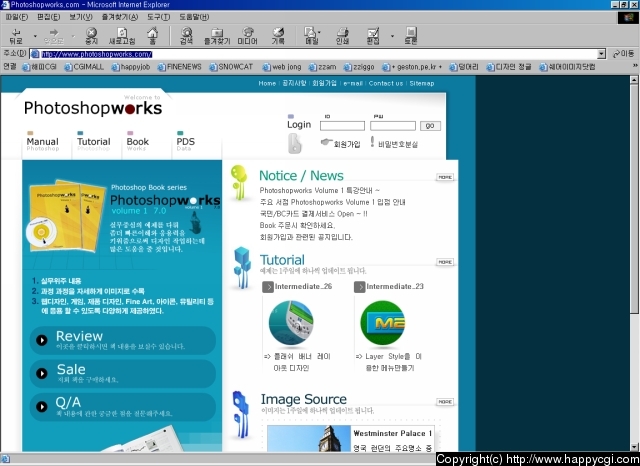Expand the links bar overflow chevron
Screen dimensions: 640x466
point(635,66)
